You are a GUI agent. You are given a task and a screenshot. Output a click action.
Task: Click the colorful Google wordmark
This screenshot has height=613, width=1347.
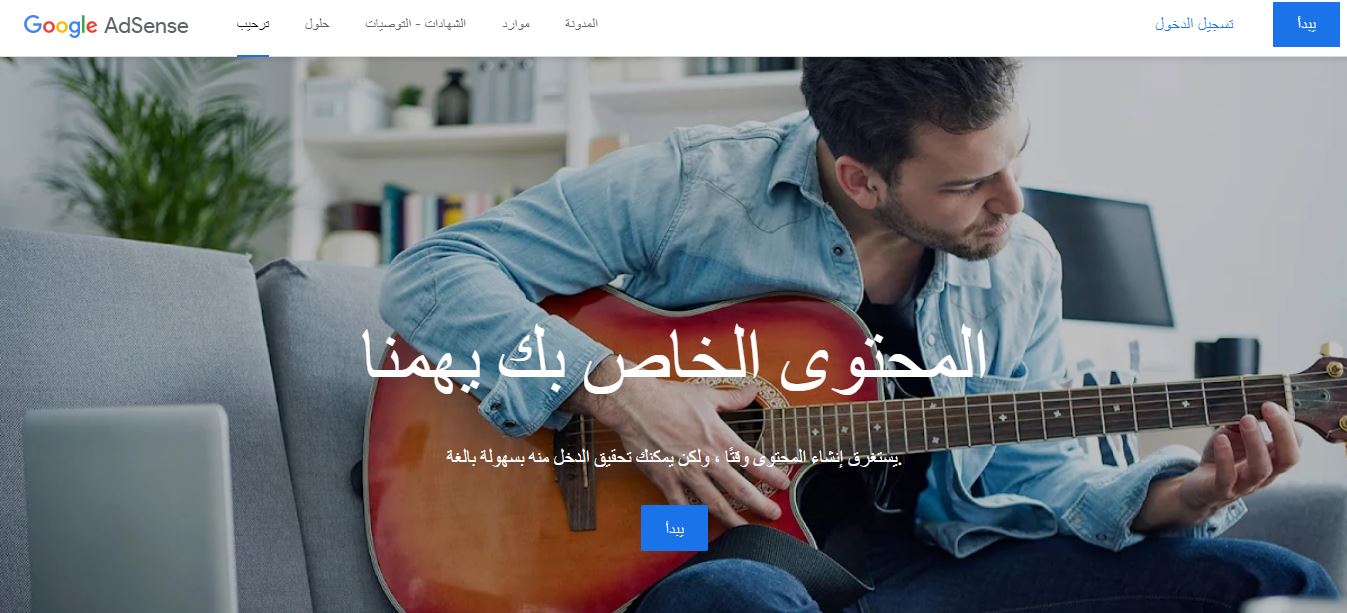[60, 26]
